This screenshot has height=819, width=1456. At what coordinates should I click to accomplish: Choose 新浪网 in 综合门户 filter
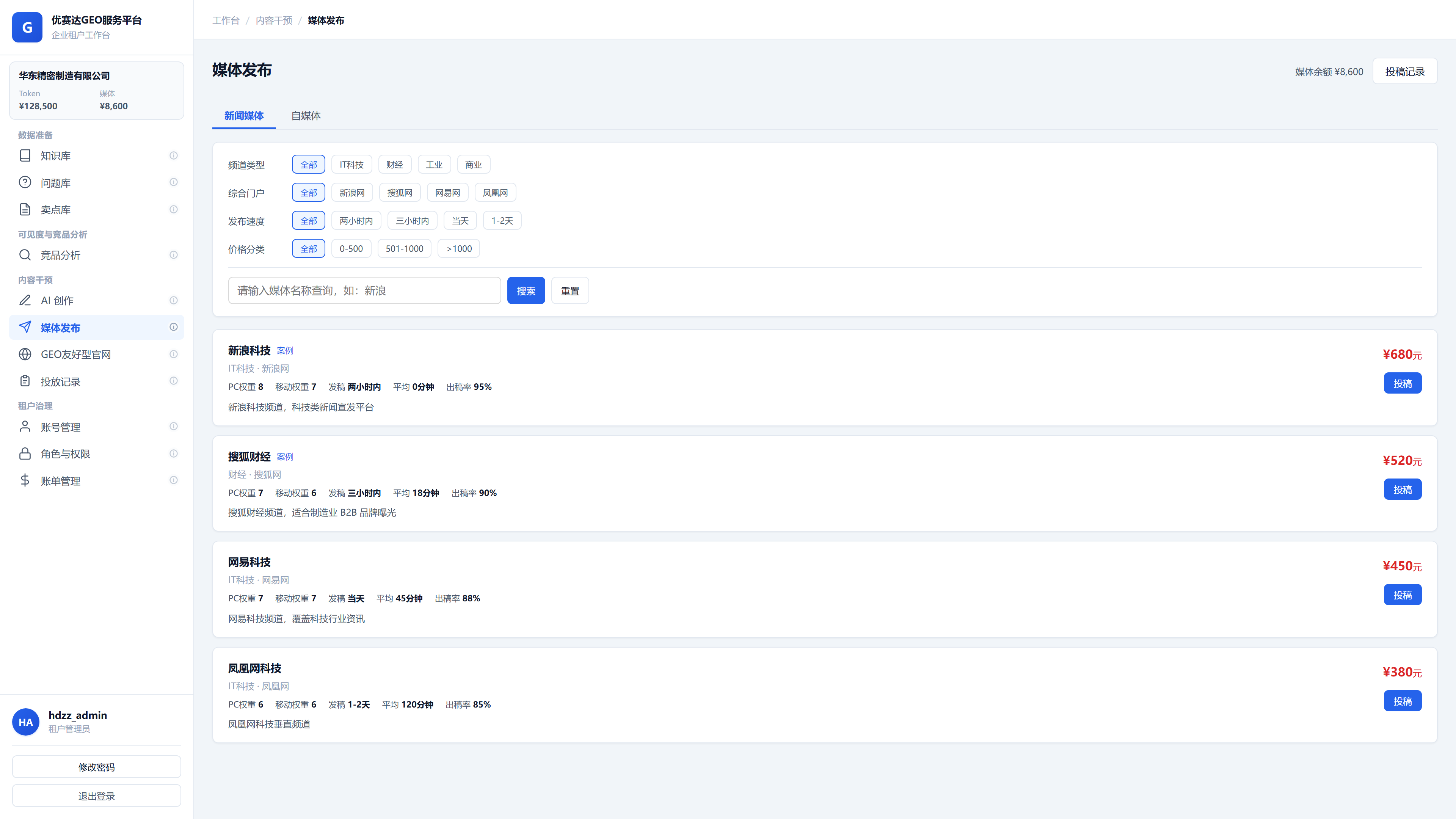[352, 193]
